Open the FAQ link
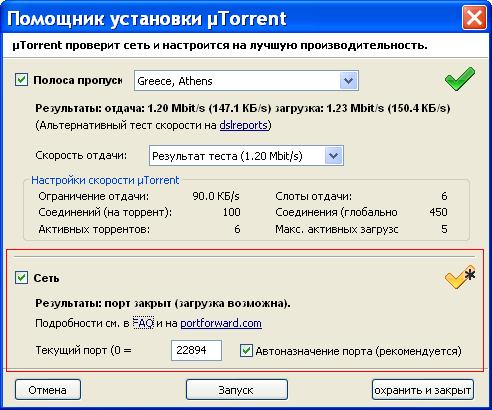This screenshot has height=410, width=492. 143,323
